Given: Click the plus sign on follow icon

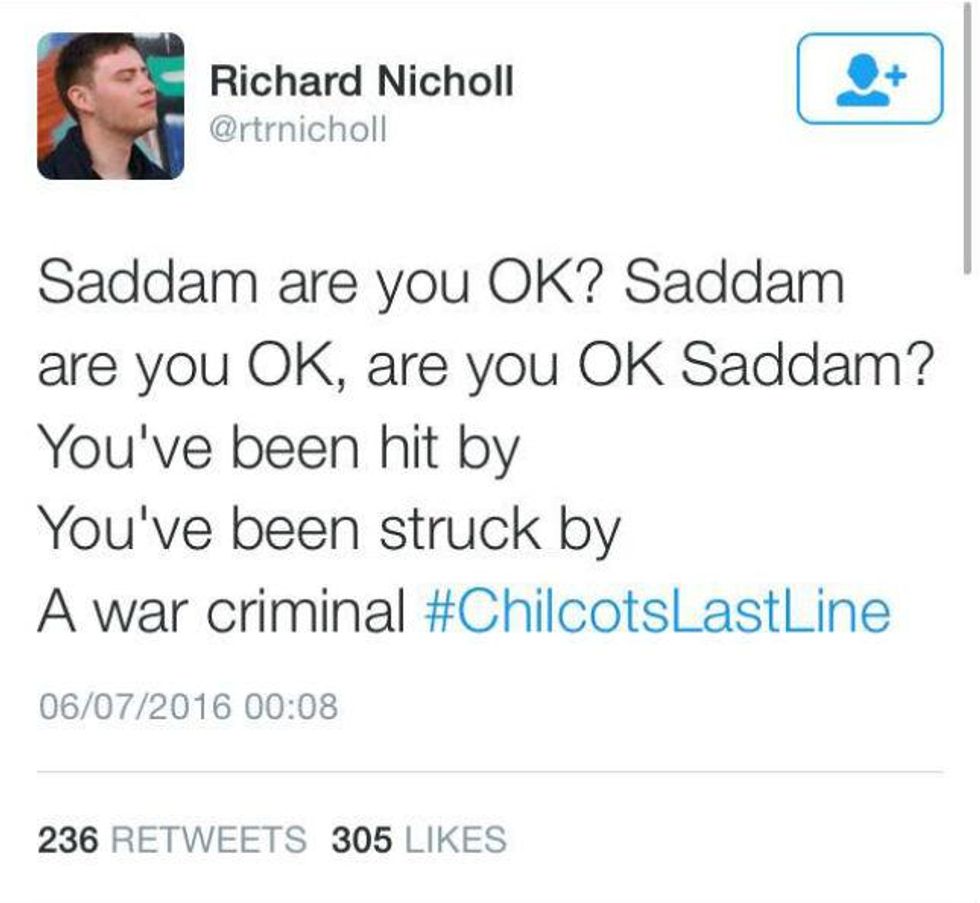Looking at the screenshot, I should click(898, 77).
